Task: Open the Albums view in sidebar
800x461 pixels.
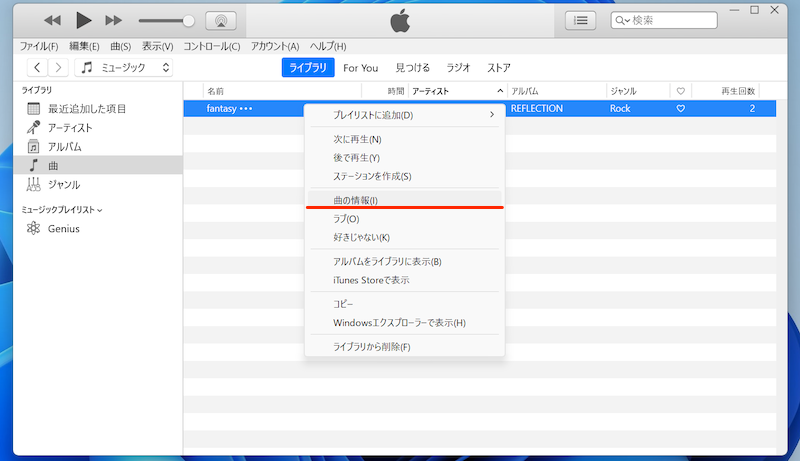Action: 65,146
